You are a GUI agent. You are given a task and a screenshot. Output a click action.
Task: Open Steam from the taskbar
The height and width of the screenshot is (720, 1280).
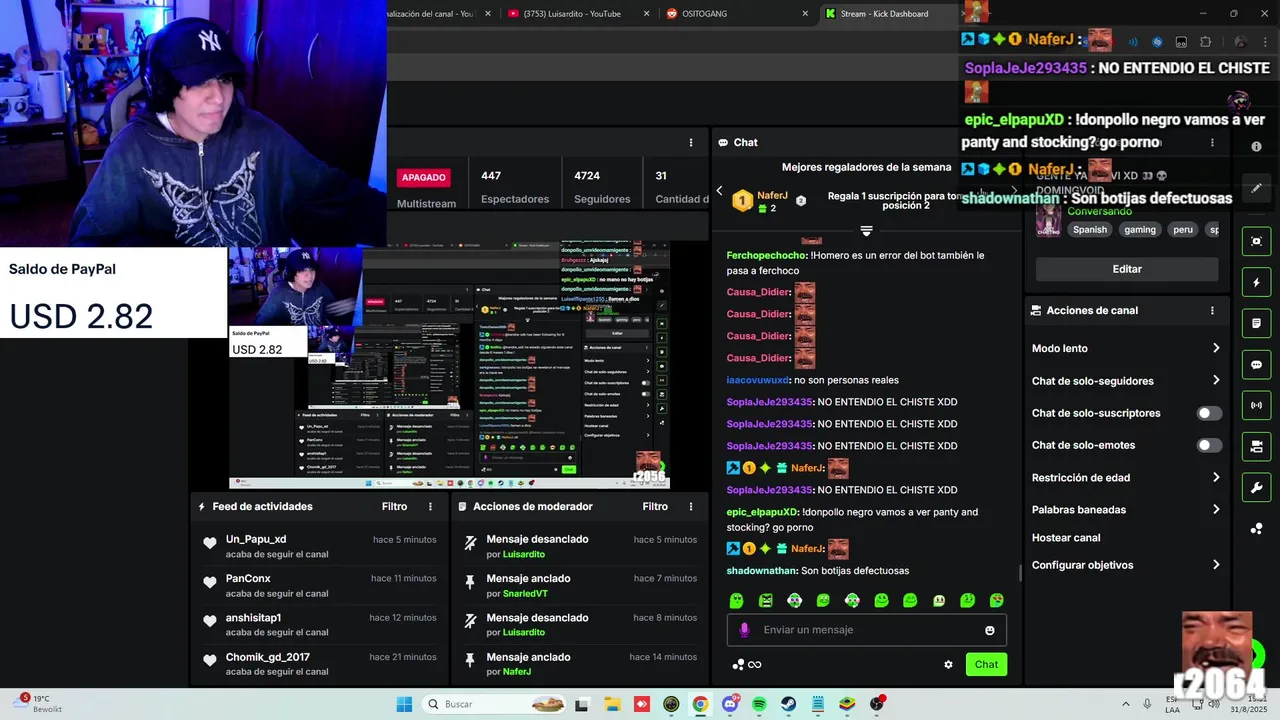point(788,704)
